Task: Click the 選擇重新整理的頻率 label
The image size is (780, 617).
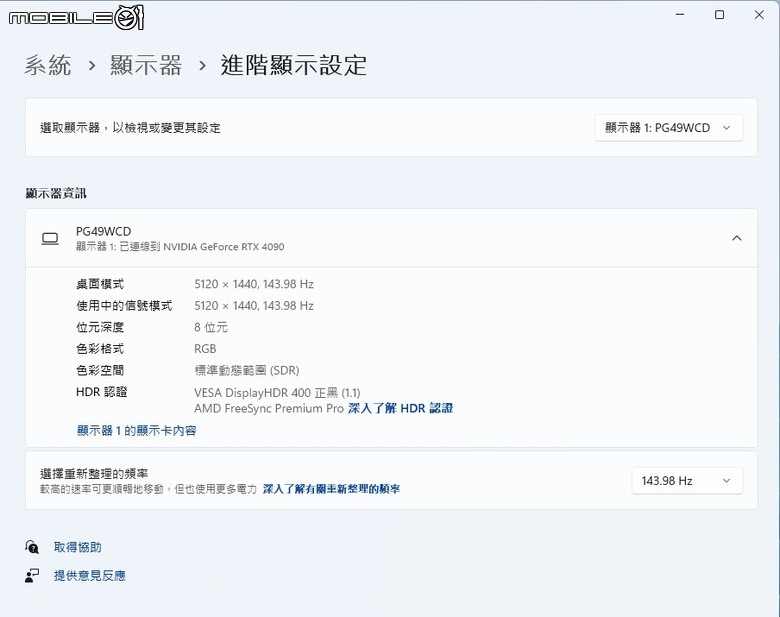Action: [94, 474]
